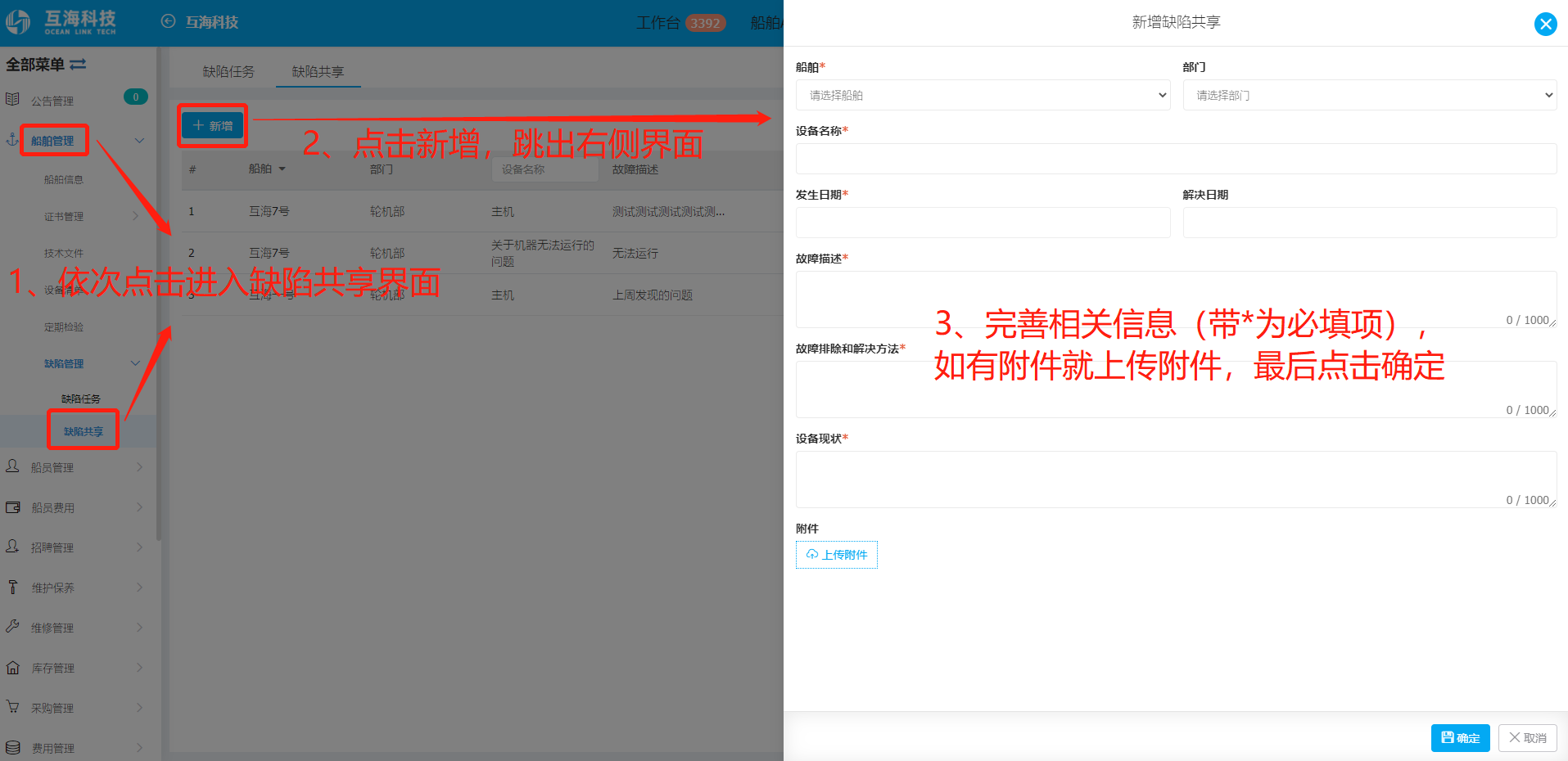Switch to the 缺陷任务 tab
Screen dimensions: 1568x761
click(x=228, y=71)
